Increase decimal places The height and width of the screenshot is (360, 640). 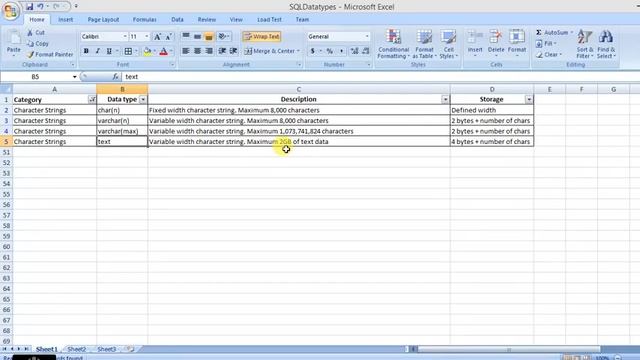coord(354,51)
